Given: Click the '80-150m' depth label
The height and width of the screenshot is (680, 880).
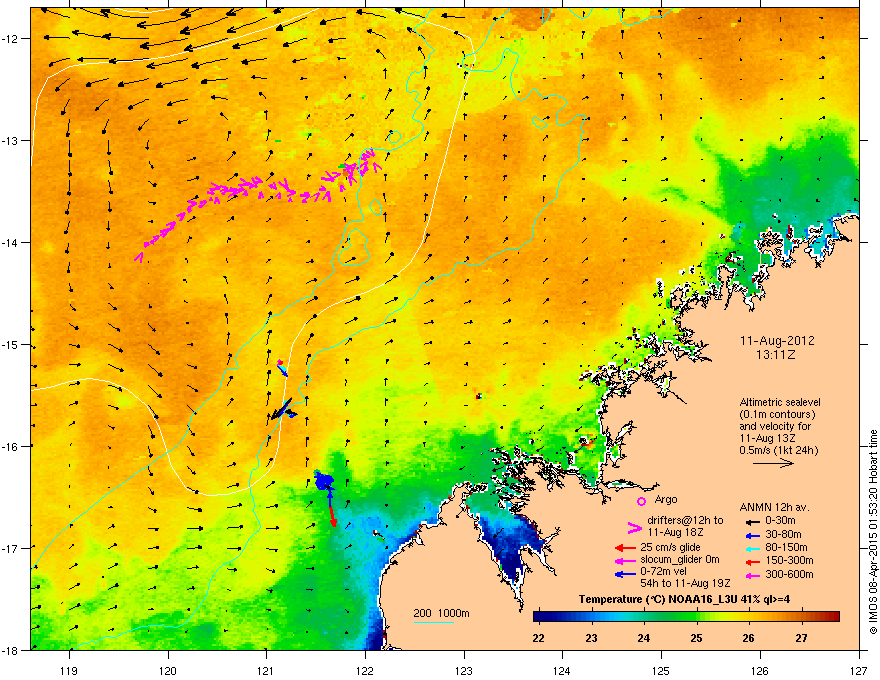Looking at the screenshot, I should 786,547.
